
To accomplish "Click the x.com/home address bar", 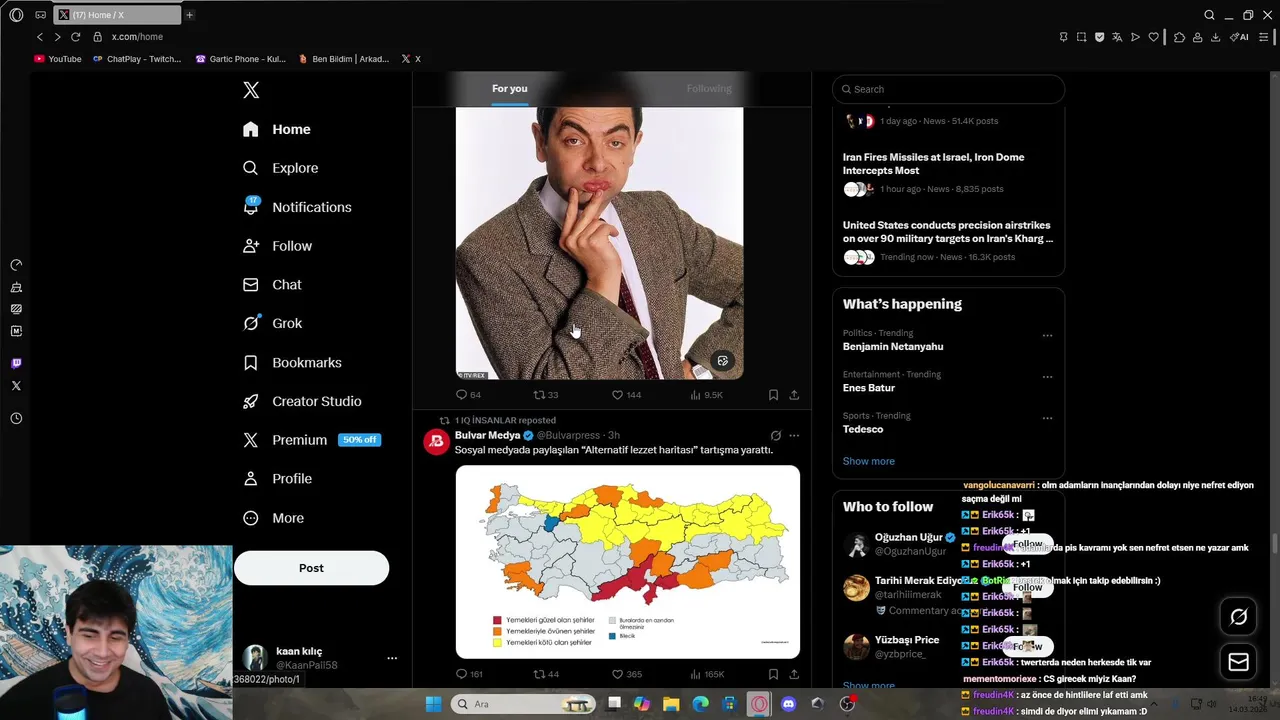I will coord(137,37).
